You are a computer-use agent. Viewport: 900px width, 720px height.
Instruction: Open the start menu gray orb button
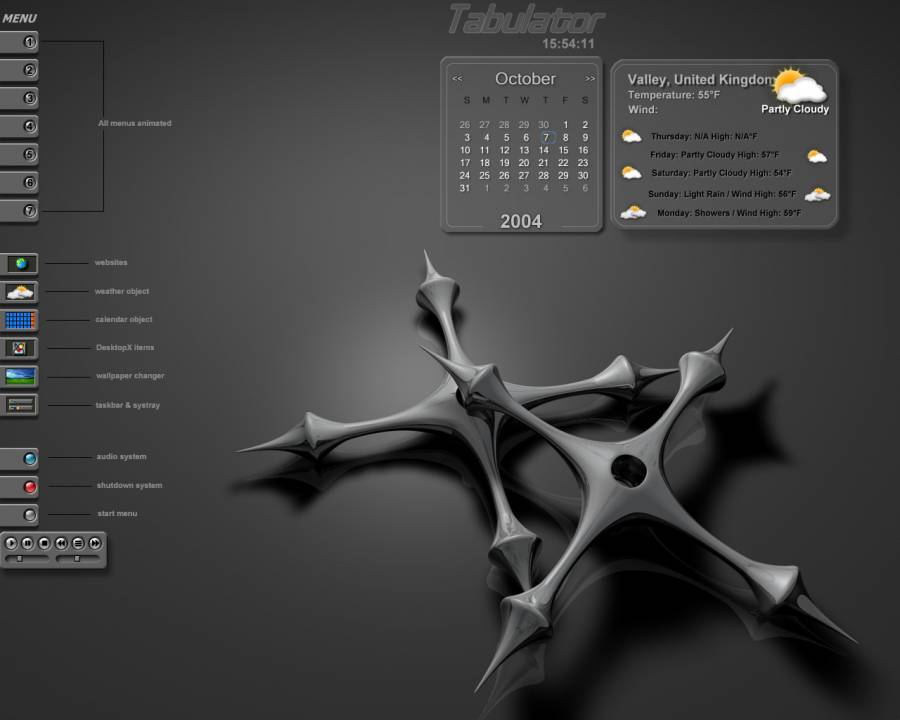(x=30, y=515)
